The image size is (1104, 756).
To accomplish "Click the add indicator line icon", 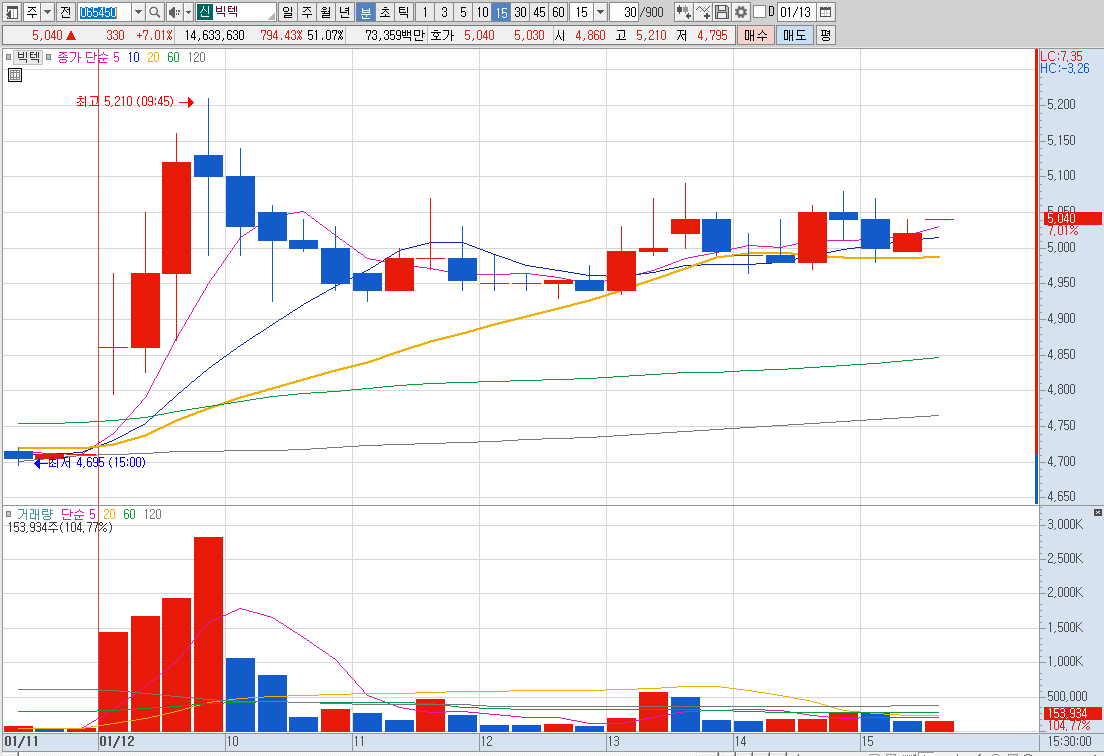I will 703,12.
